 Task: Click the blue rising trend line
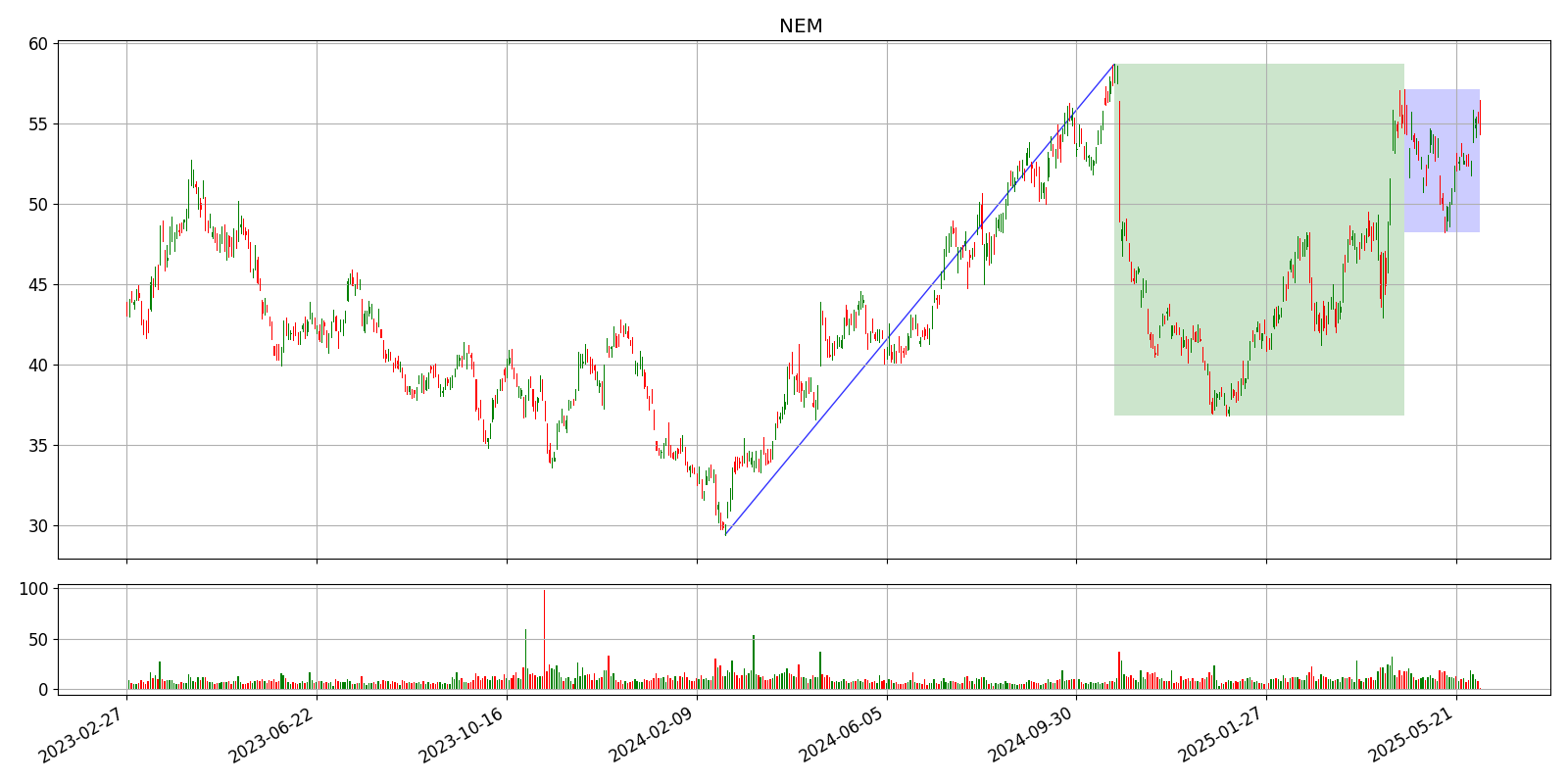[920, 299]
